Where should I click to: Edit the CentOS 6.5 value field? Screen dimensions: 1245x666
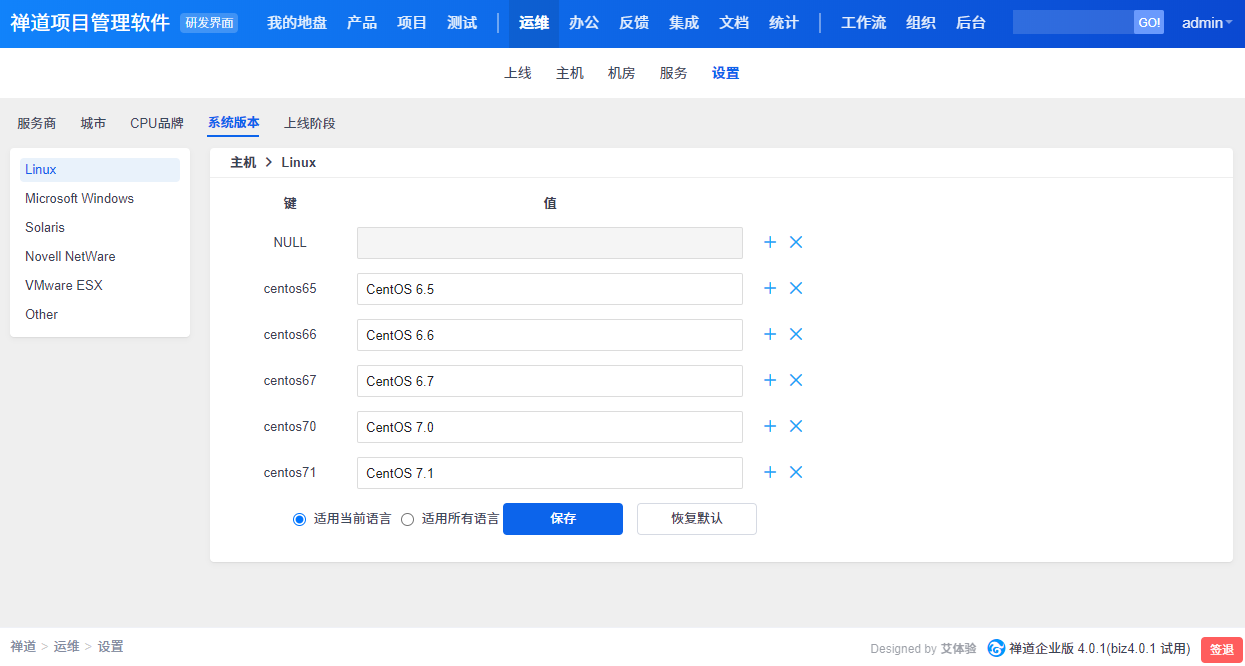point(550,289)
